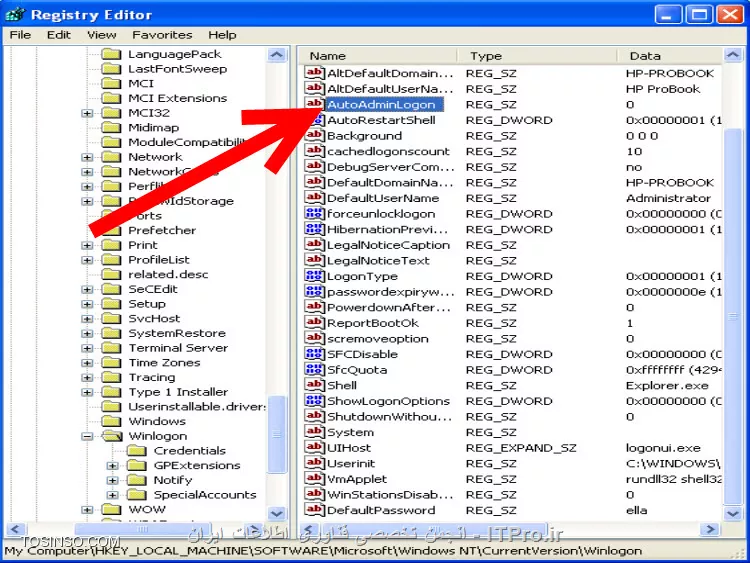Click the HibernationPrevi... DWORD icon
Screen dimensions: 750x563
click(314, 229)
